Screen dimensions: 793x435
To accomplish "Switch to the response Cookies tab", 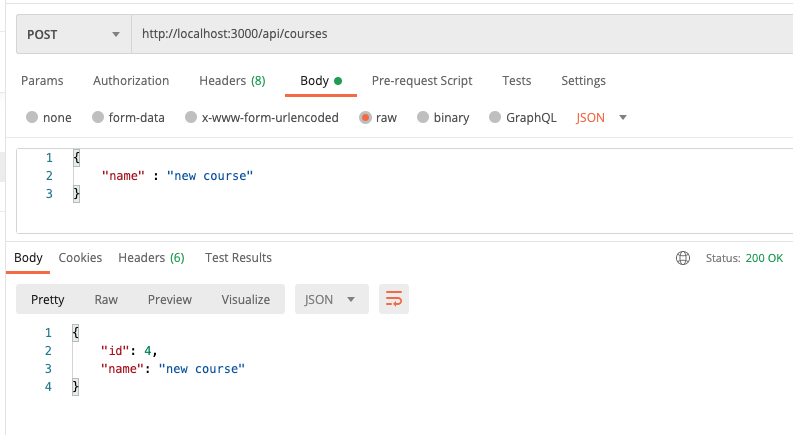I will 80,258.
